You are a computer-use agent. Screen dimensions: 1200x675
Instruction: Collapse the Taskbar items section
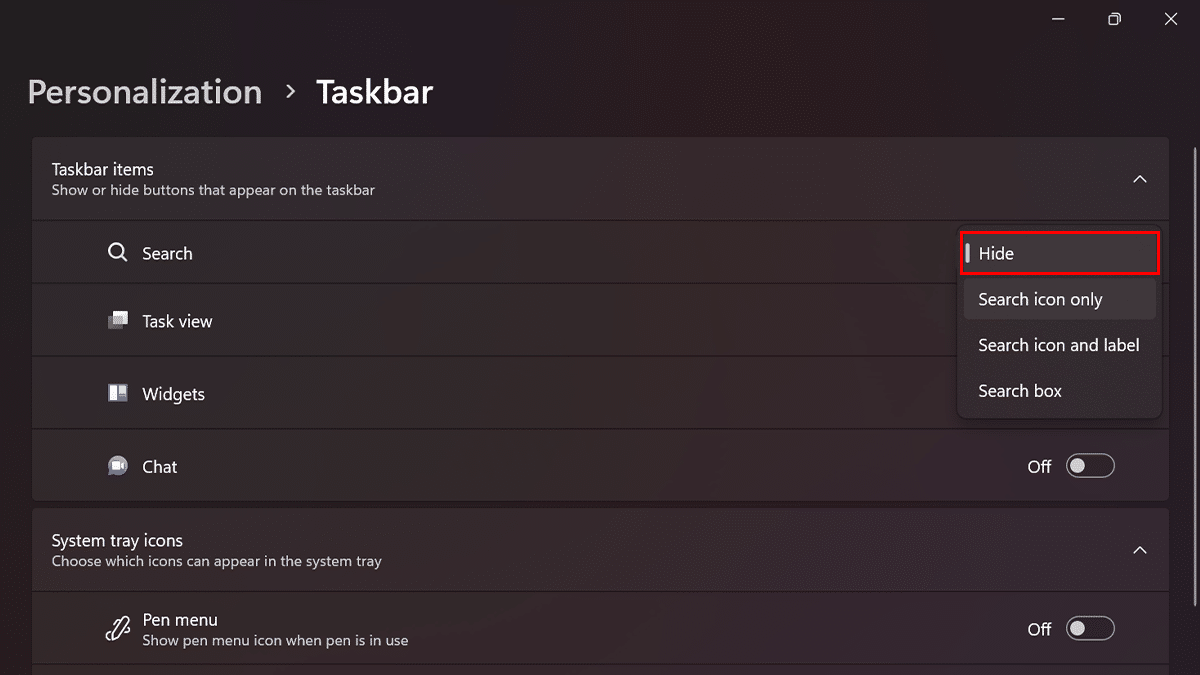[1139, 179]
